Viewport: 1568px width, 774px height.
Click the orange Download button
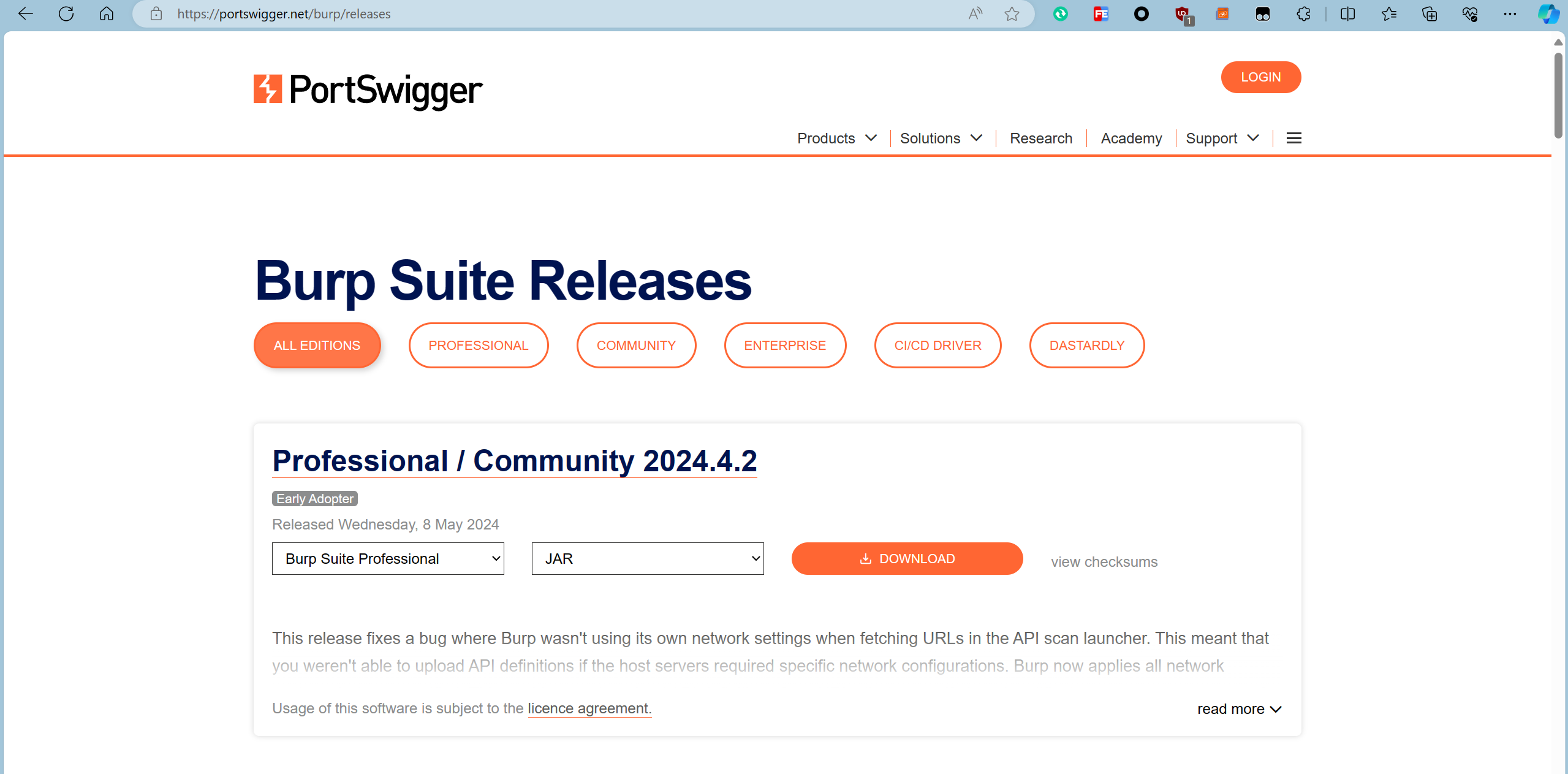[x=907, y=559]
